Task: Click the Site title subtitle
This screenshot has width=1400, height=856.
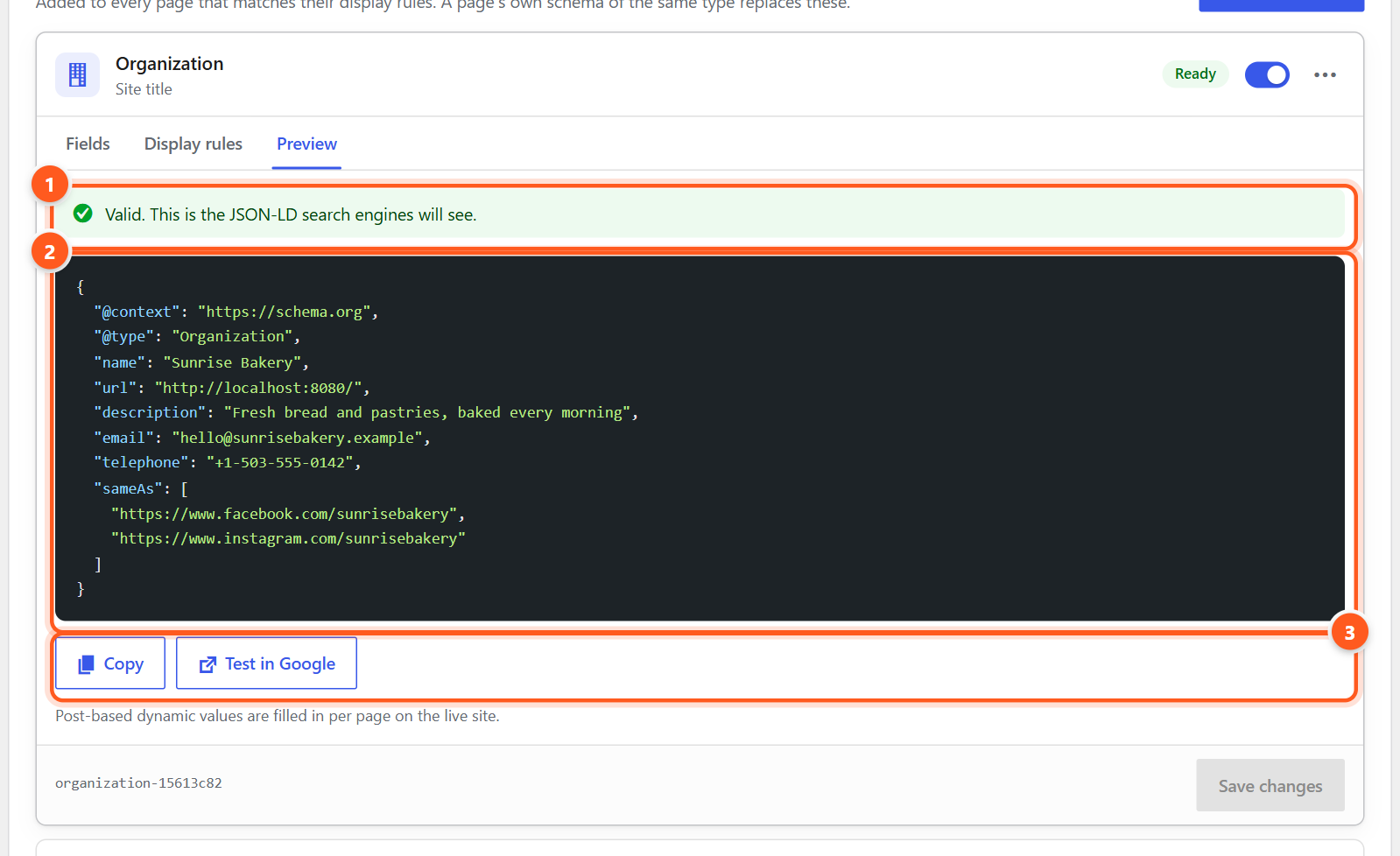Action: pyautogui.click(x=144, y=89)
